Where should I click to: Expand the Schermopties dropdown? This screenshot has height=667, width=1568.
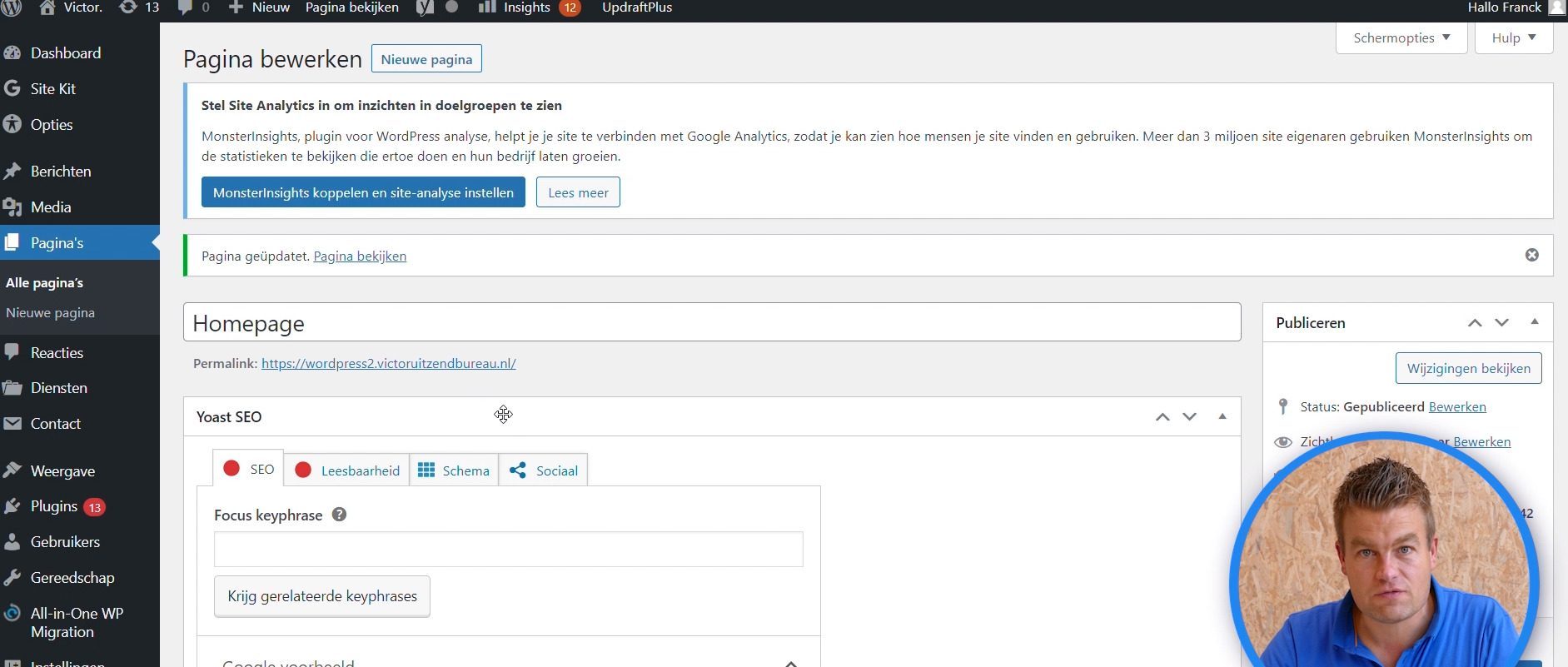tap(1401, 37)
